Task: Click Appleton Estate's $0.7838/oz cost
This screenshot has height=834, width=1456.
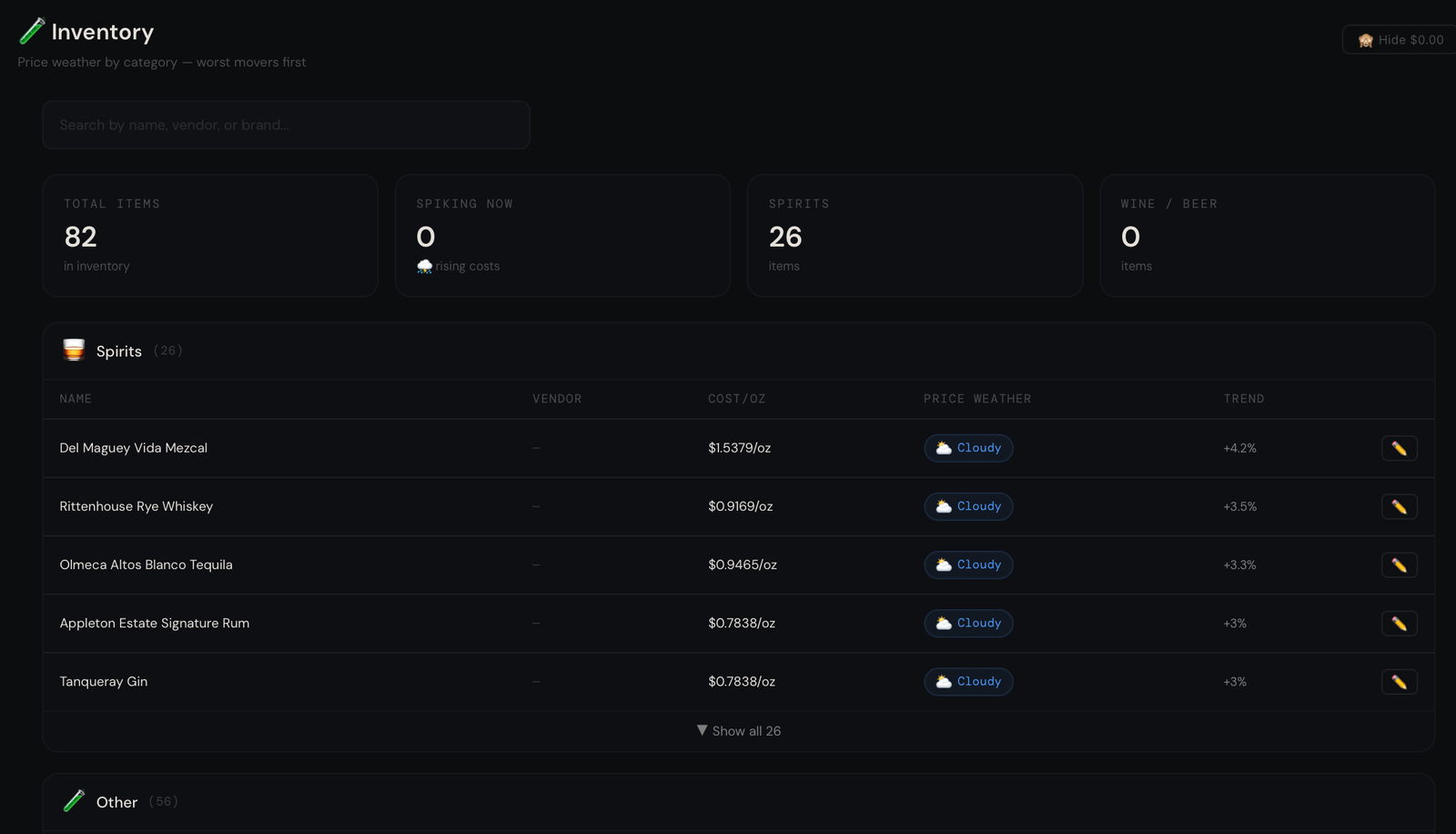Action: [x=742, y=623]
